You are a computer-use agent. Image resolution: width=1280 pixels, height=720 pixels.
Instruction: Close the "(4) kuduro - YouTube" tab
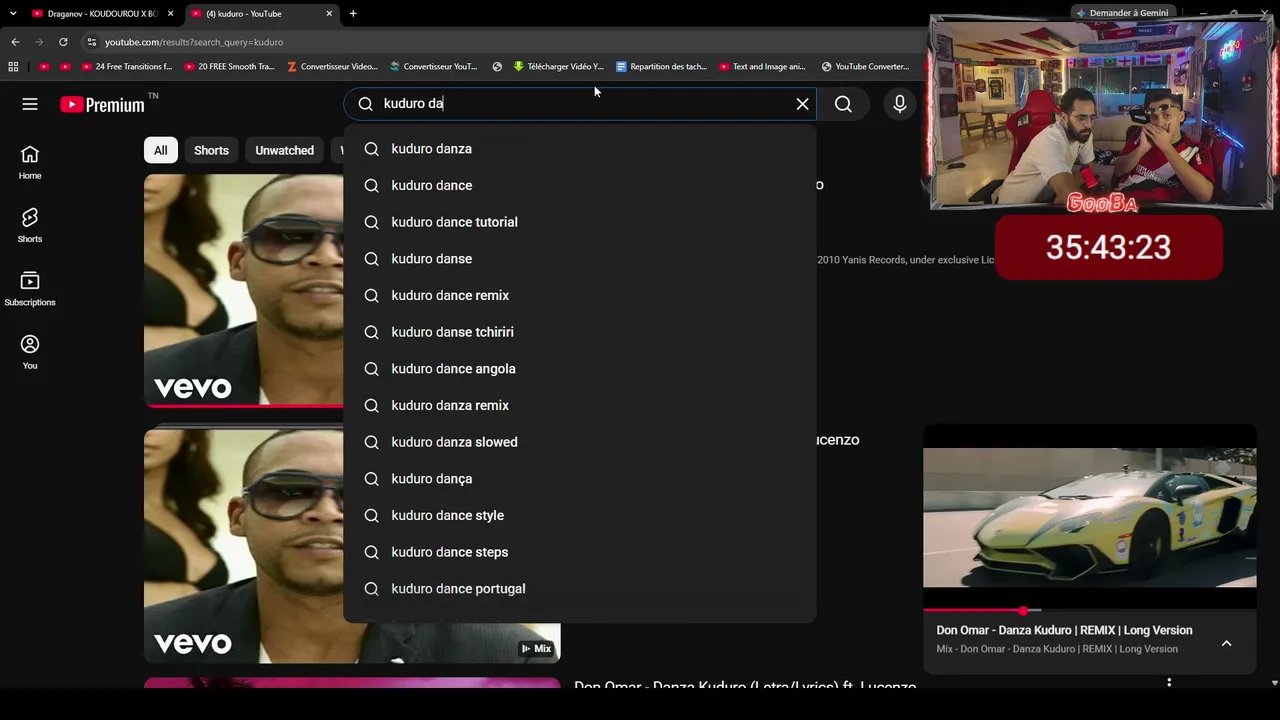click(x=329, y=14)
